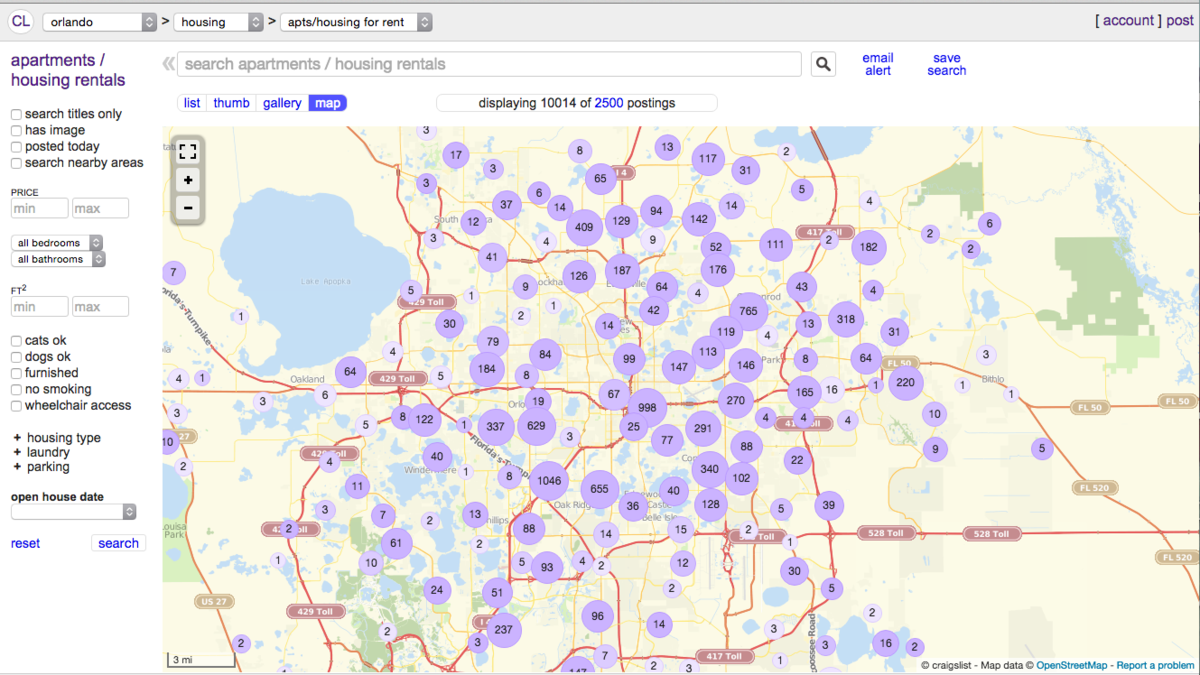Check the cats ok option
1200x675 pixels.
[16, 341]
